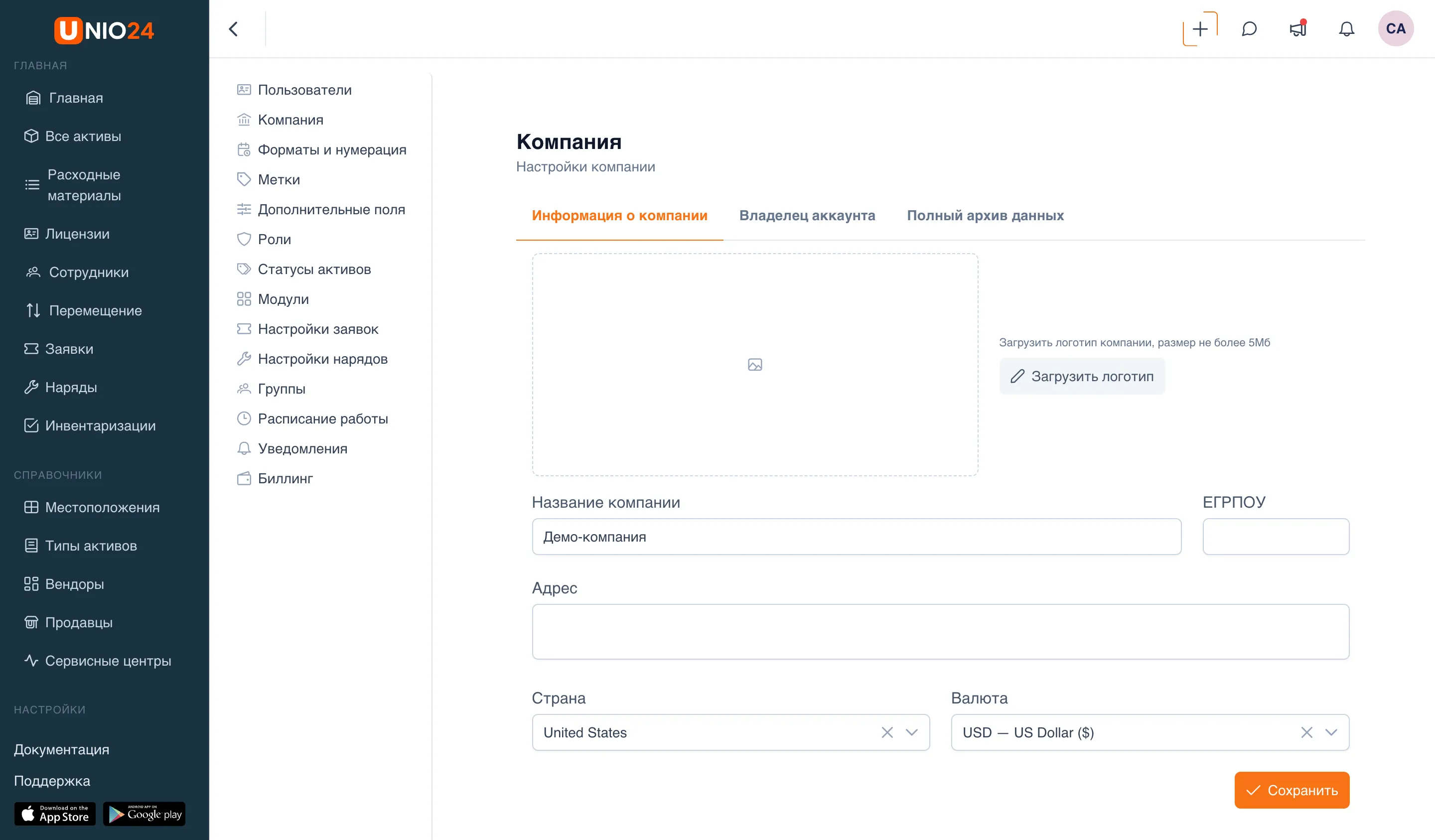Click the Сохранить save button
1435x840 pixels.
[x=1291, y=790]
